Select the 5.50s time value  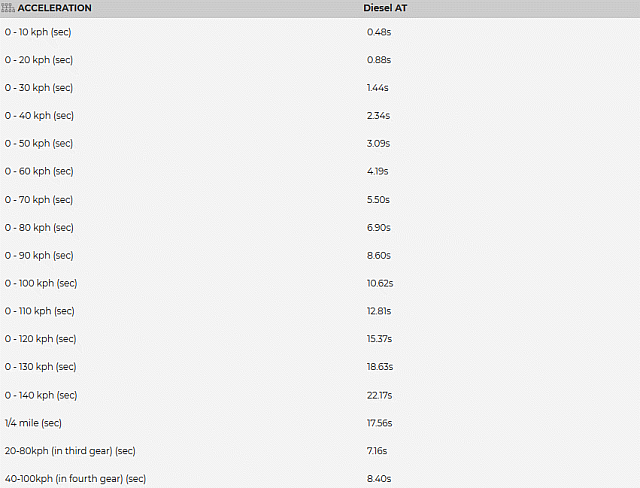(378, 200)
